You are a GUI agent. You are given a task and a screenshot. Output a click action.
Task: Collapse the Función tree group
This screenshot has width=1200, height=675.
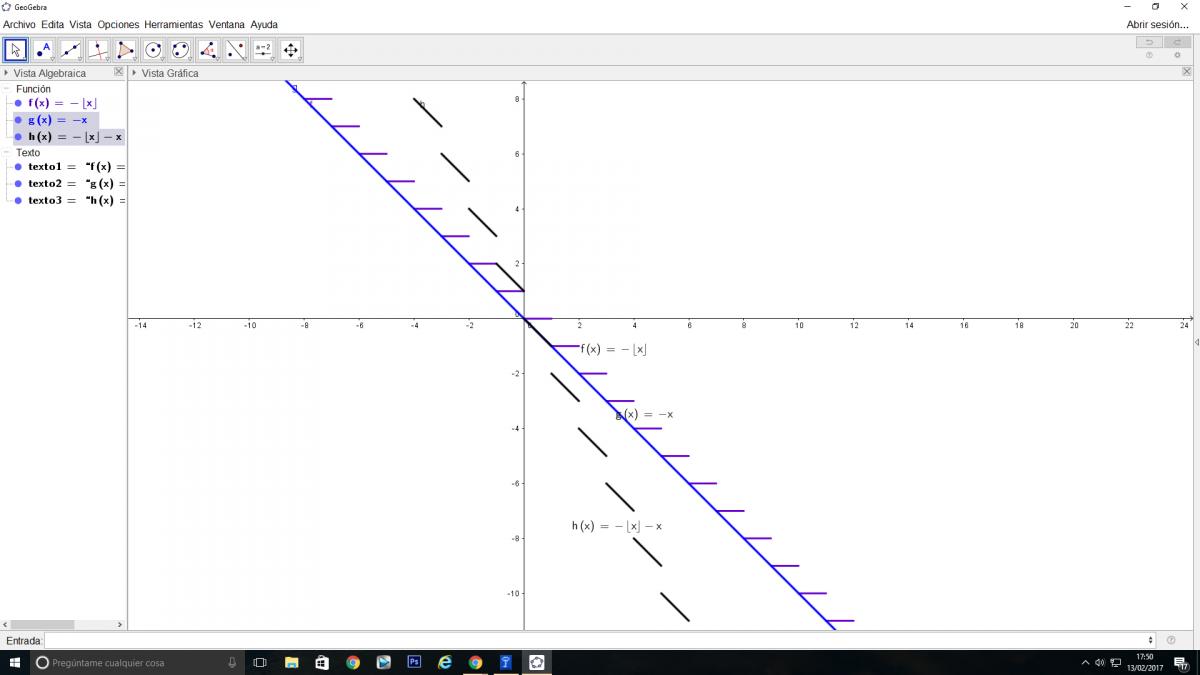(6, 89)
